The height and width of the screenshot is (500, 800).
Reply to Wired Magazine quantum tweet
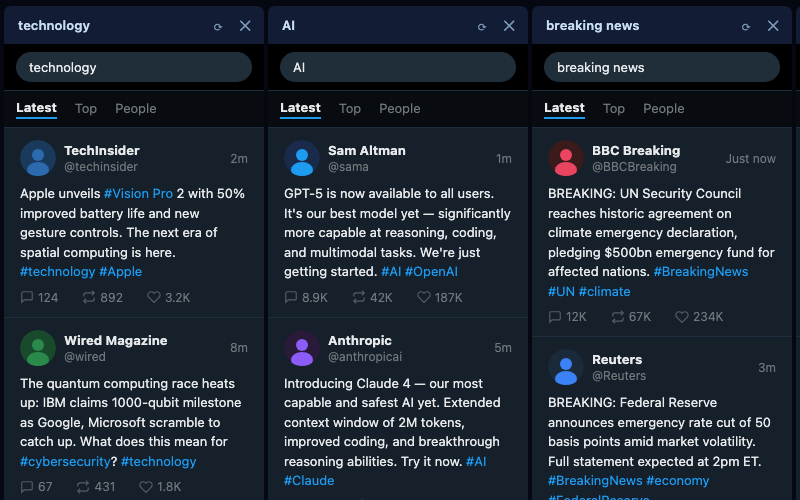point(36,487)
